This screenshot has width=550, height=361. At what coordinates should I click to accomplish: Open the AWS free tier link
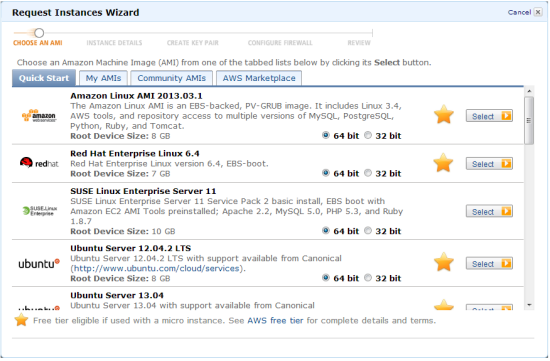tap(275, 320)
